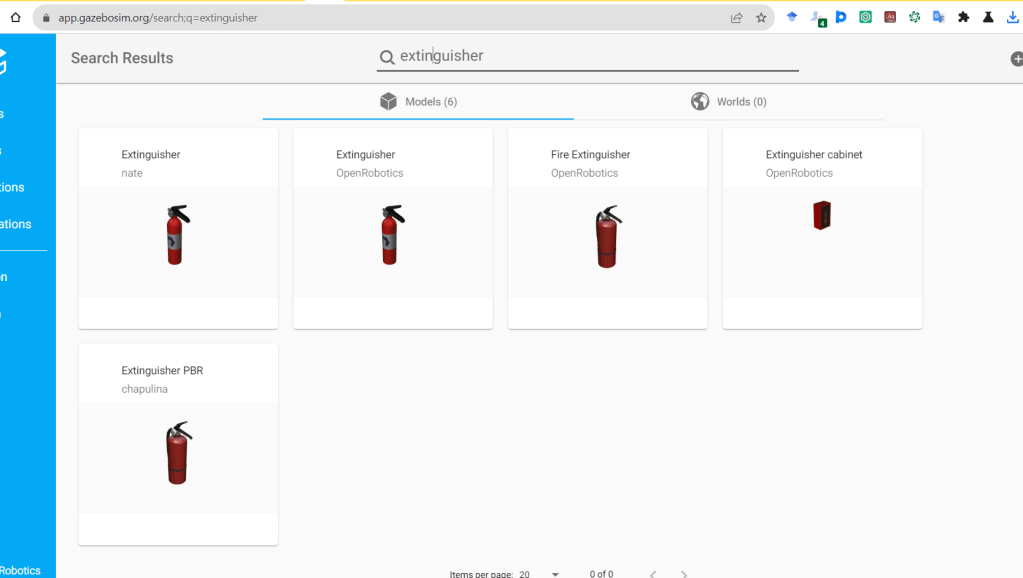Switch to the Worlds (0) tab

click(x=728, y=102)
